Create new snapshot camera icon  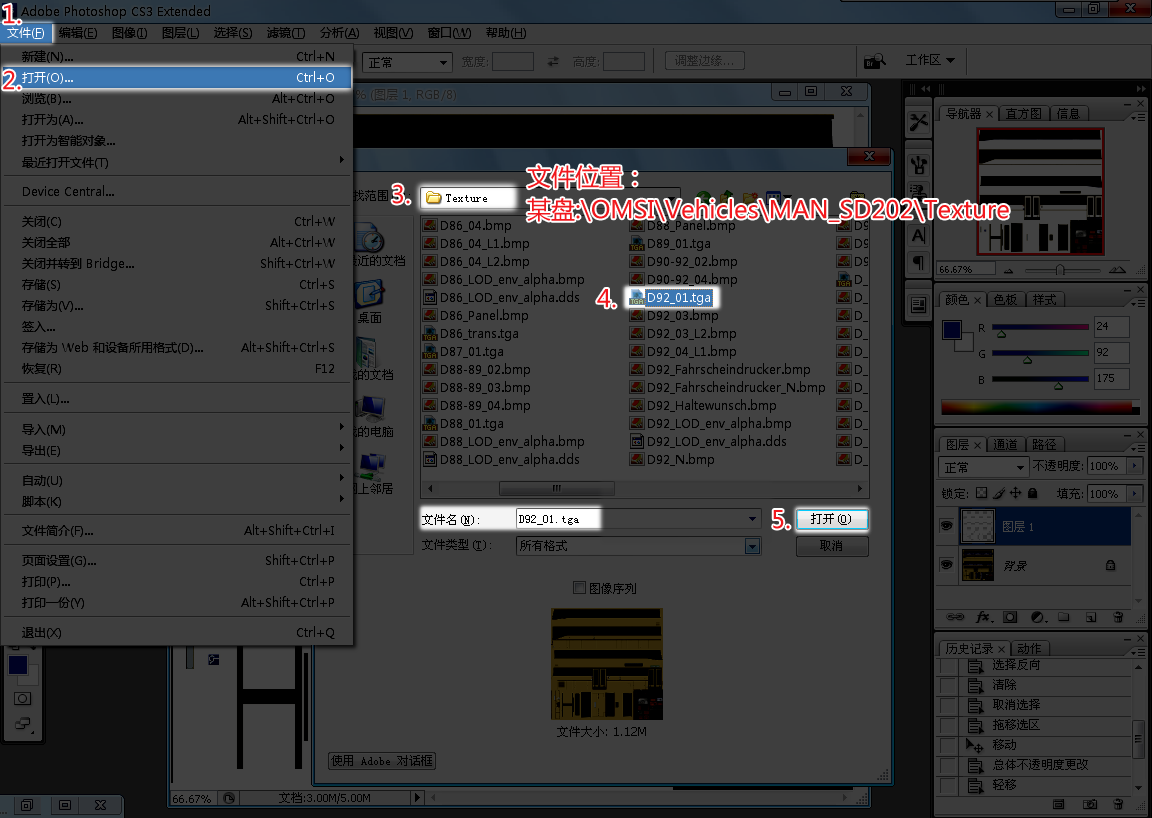click(1090, 804)
